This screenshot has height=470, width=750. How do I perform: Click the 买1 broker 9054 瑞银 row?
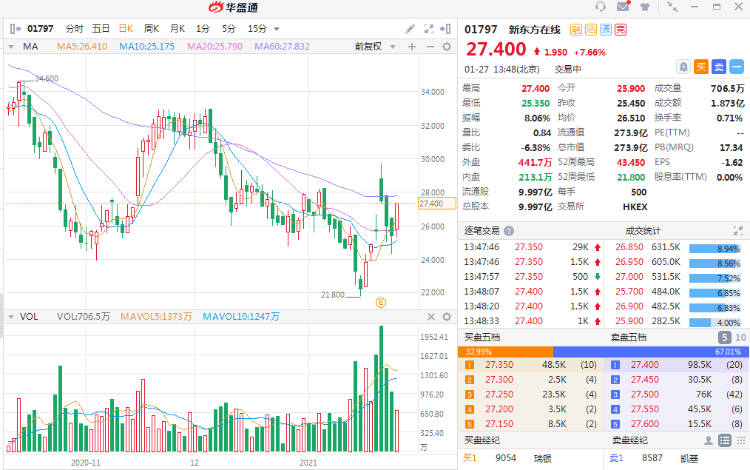[530, 458]
